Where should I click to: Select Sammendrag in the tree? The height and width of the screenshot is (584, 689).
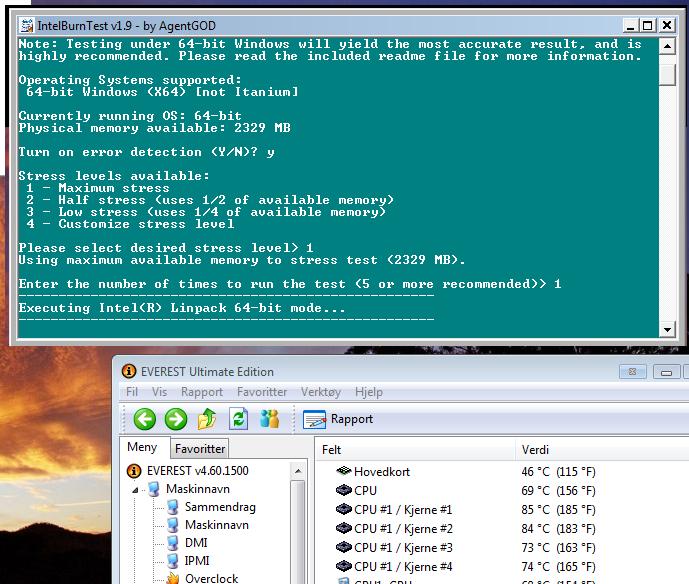point(220,507)
